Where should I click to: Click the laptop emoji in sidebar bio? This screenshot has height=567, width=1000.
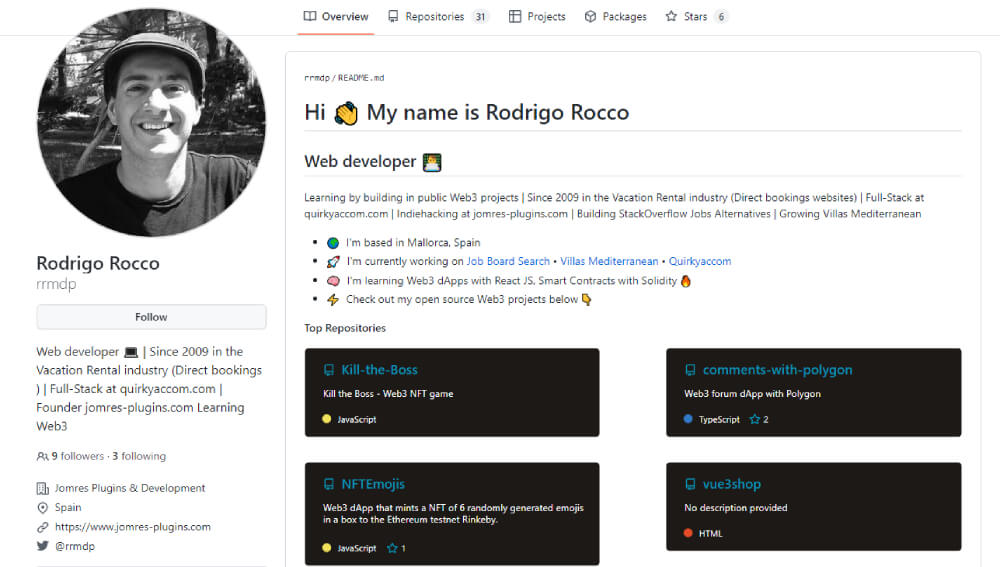pyautogui.click(x=131, y=352)
